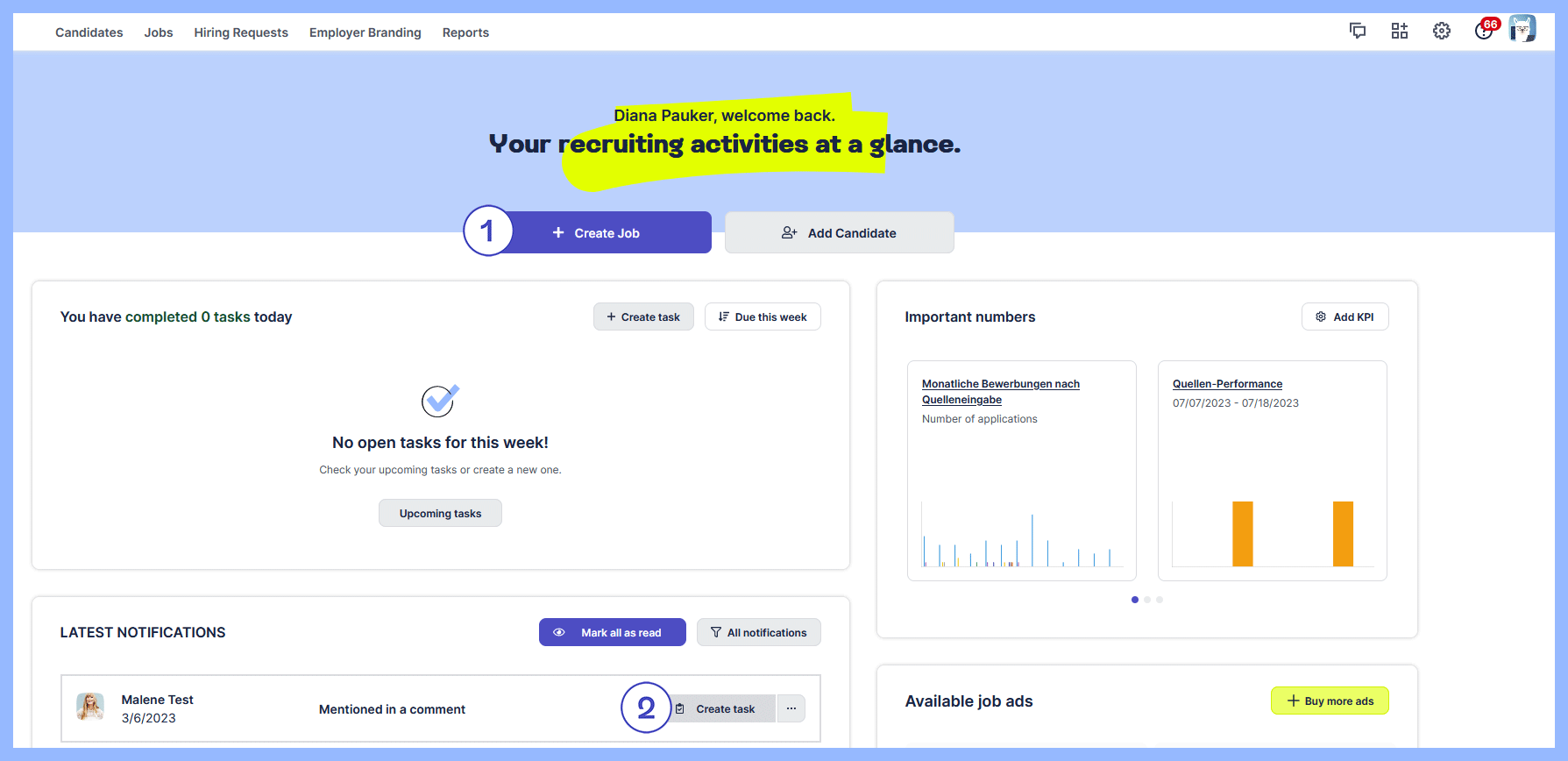Open the Quellen-Performance KPI link

click(x=1227, y=384)
